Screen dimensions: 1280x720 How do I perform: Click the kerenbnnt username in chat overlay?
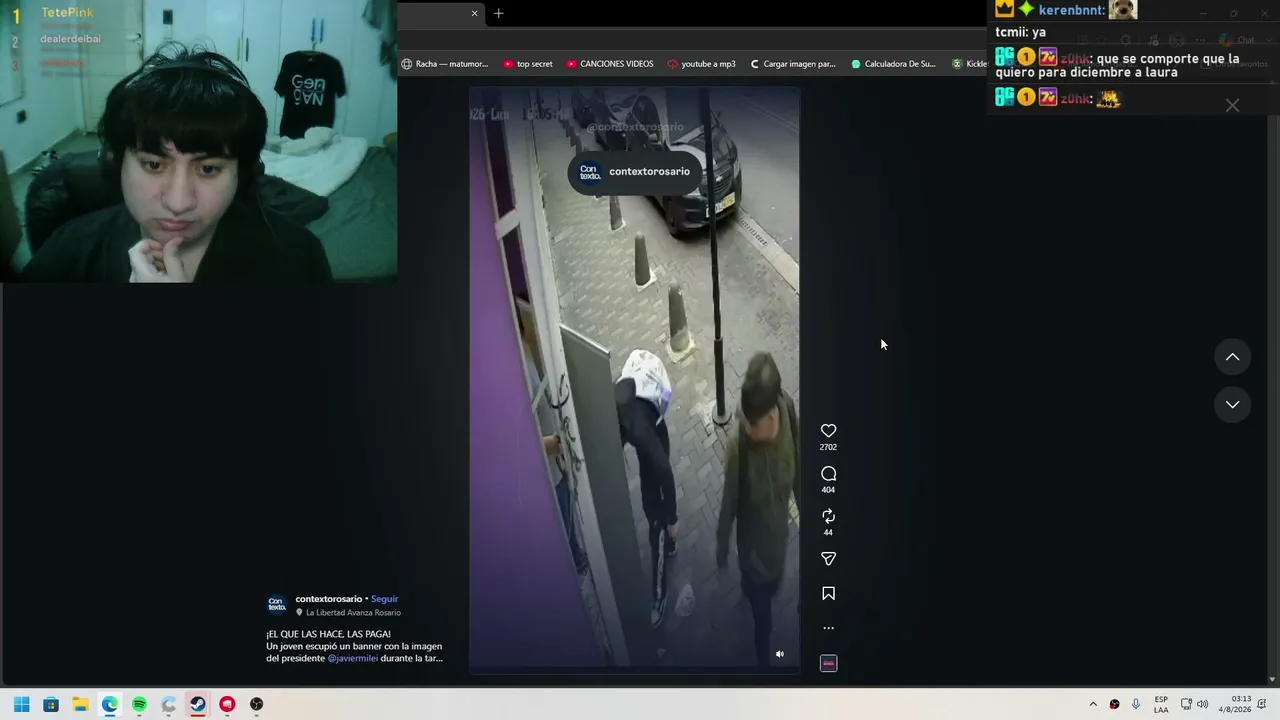point(1071,10)
